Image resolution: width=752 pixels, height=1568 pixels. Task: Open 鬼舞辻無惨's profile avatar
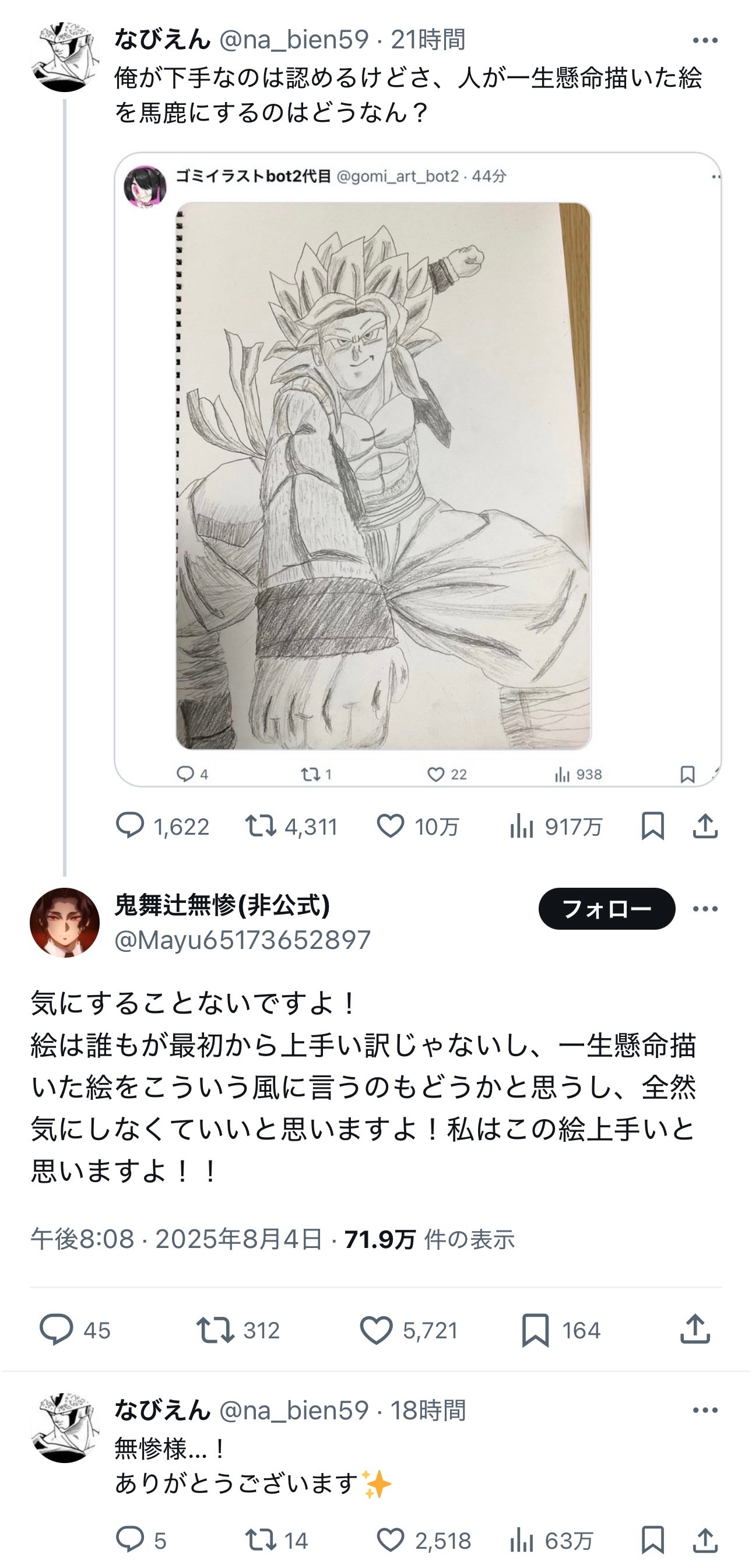(x=65, y=922)
